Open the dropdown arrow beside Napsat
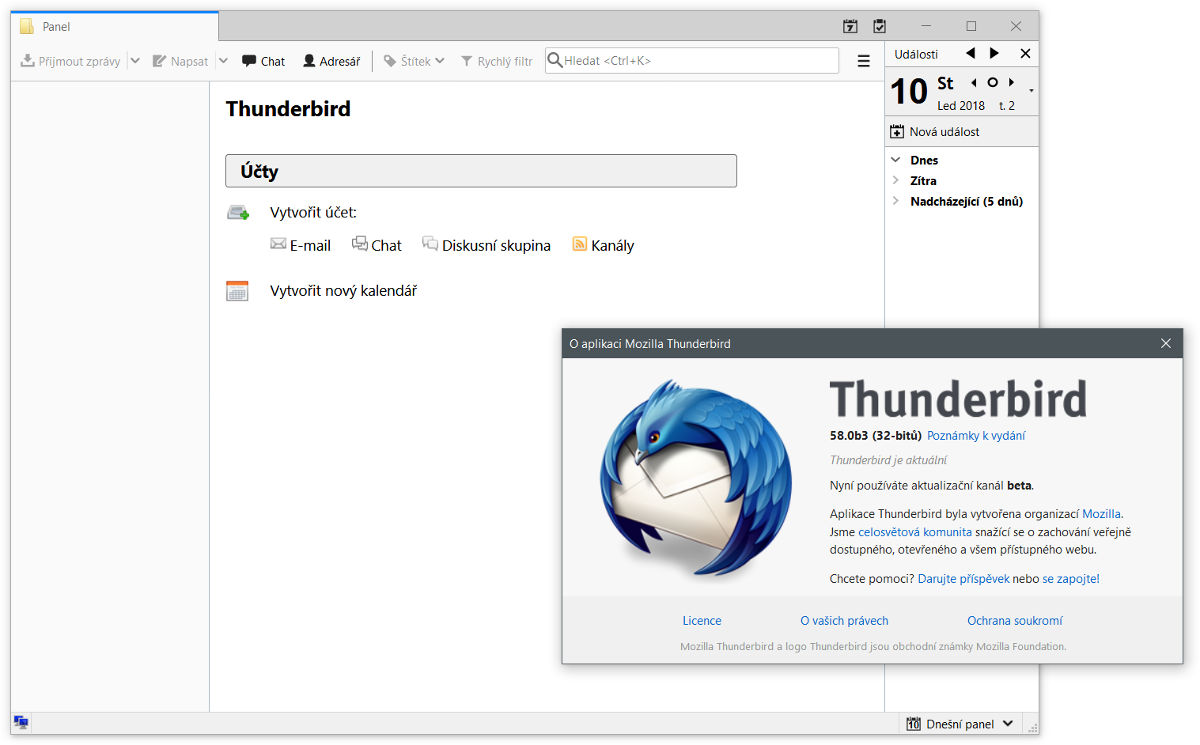 click(x=223, y=61)
